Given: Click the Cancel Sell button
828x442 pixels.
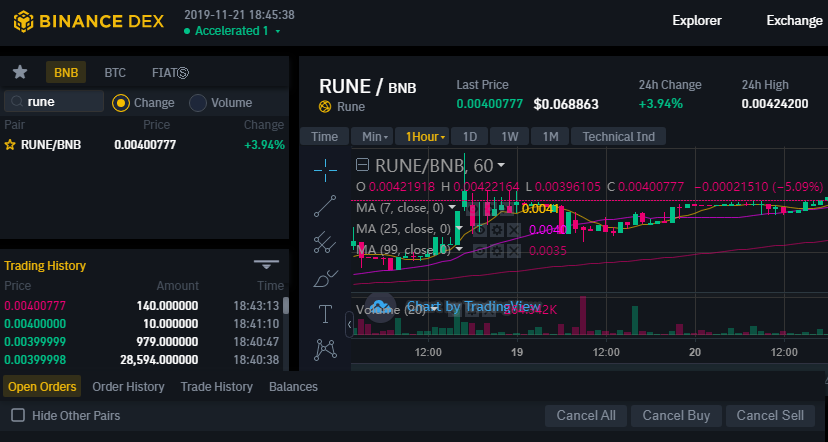Looking at the screenshot, I should (x=770, y=416).
